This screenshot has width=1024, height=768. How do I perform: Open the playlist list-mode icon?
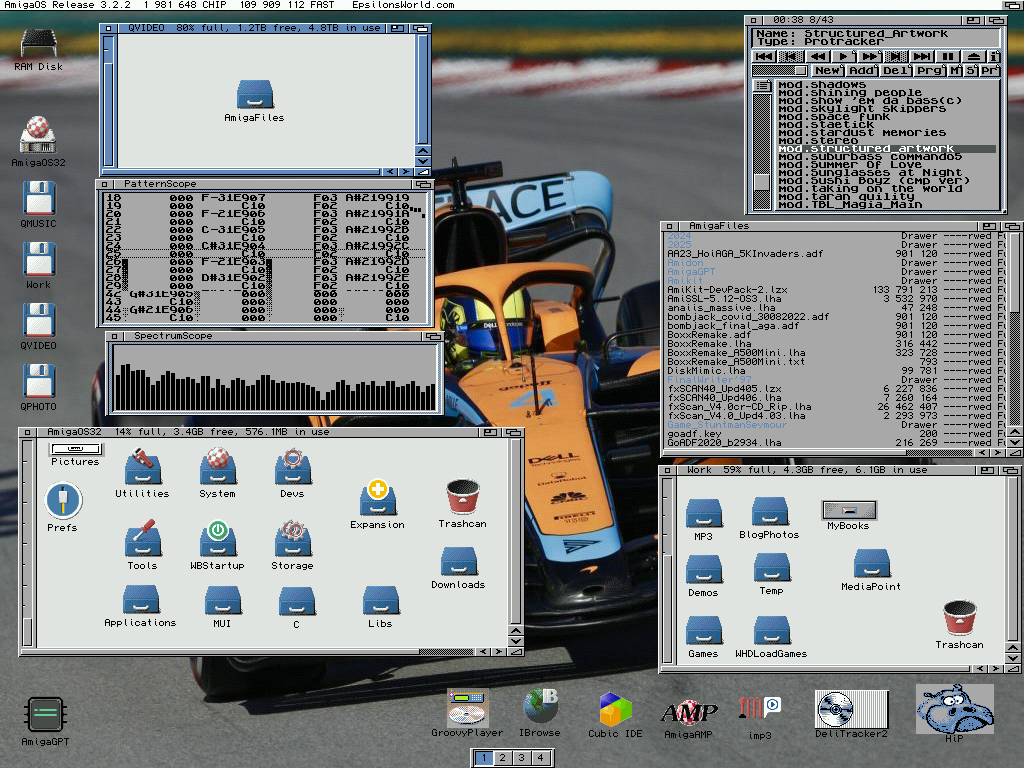(x=761, y=86)
